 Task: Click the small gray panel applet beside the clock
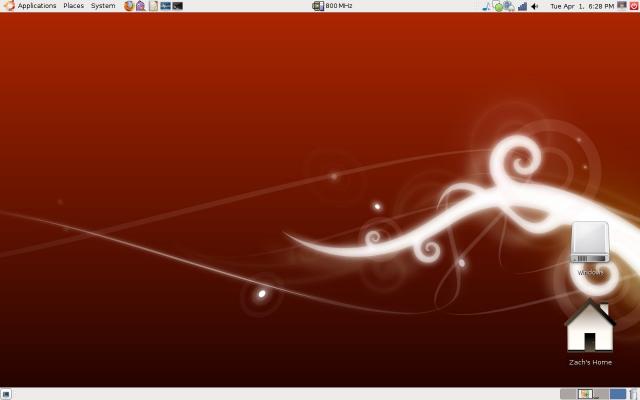[622, 5]
